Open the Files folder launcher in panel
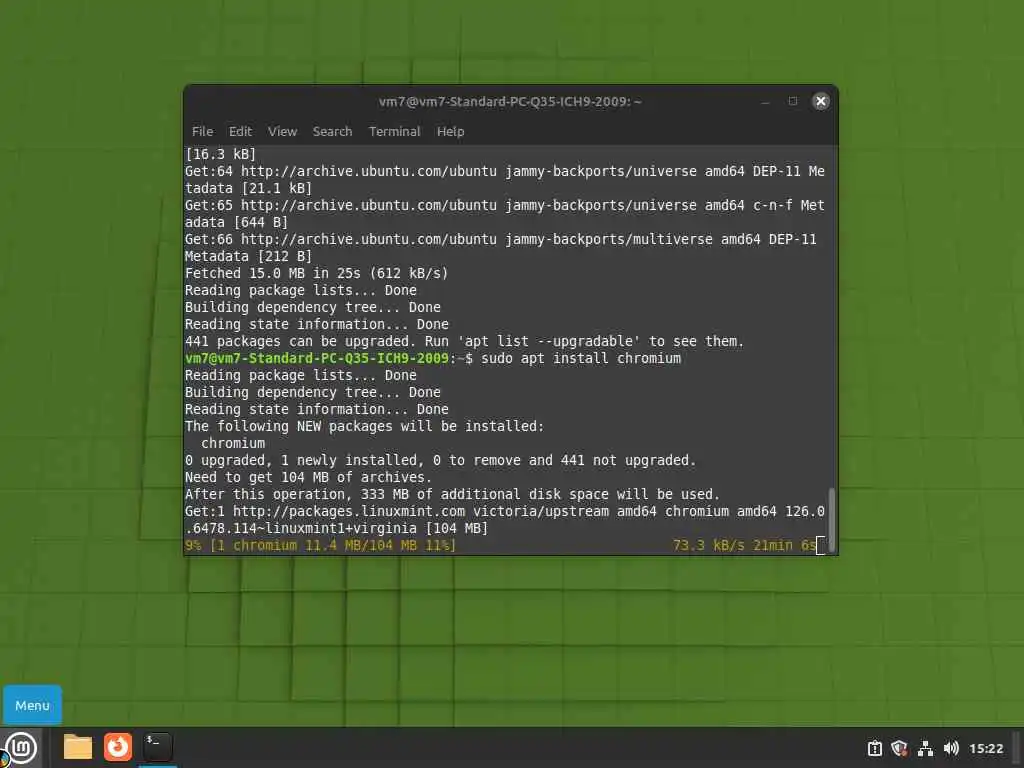 78,747
